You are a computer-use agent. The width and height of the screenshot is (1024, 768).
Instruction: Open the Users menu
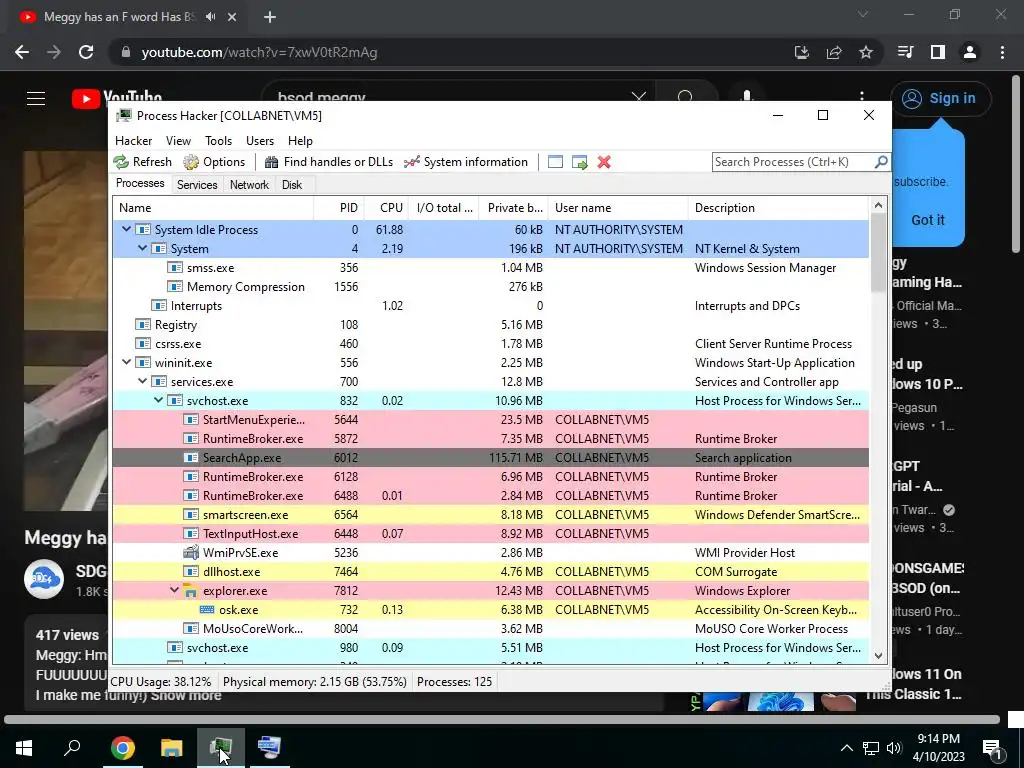tap(260, 140)
